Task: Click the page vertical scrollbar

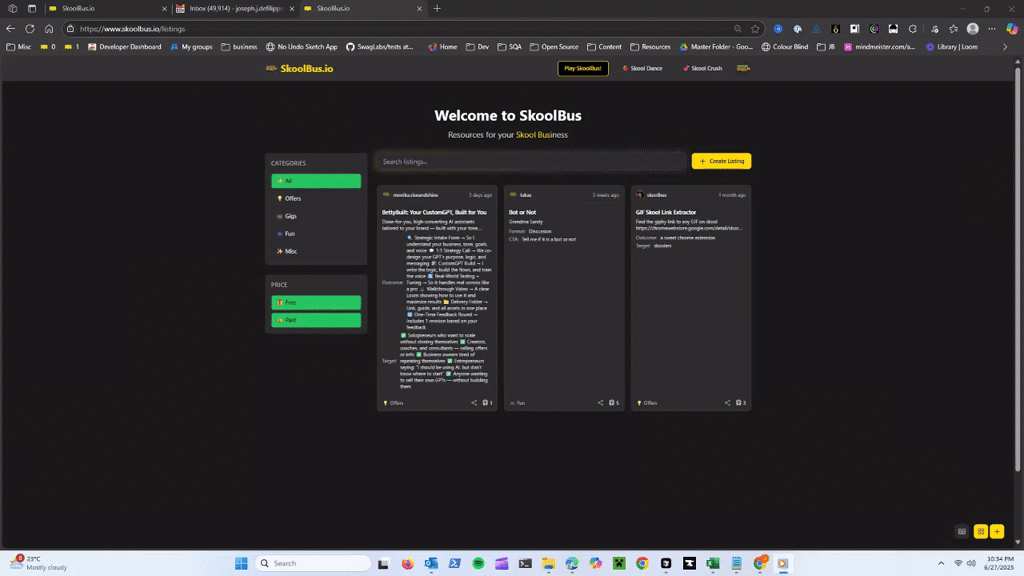Action: 1017,268
